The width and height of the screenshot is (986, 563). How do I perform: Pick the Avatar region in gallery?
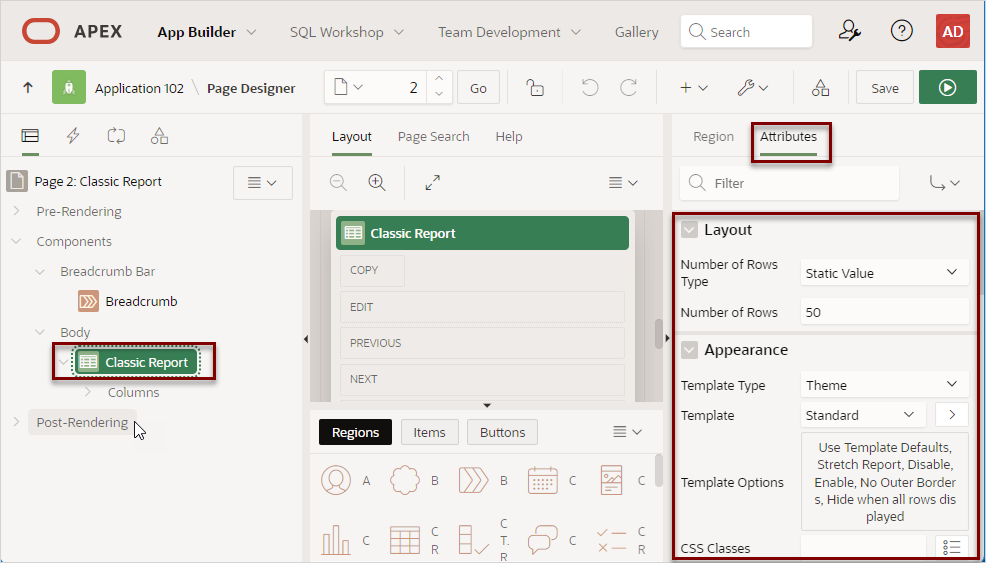click(336, 481)
